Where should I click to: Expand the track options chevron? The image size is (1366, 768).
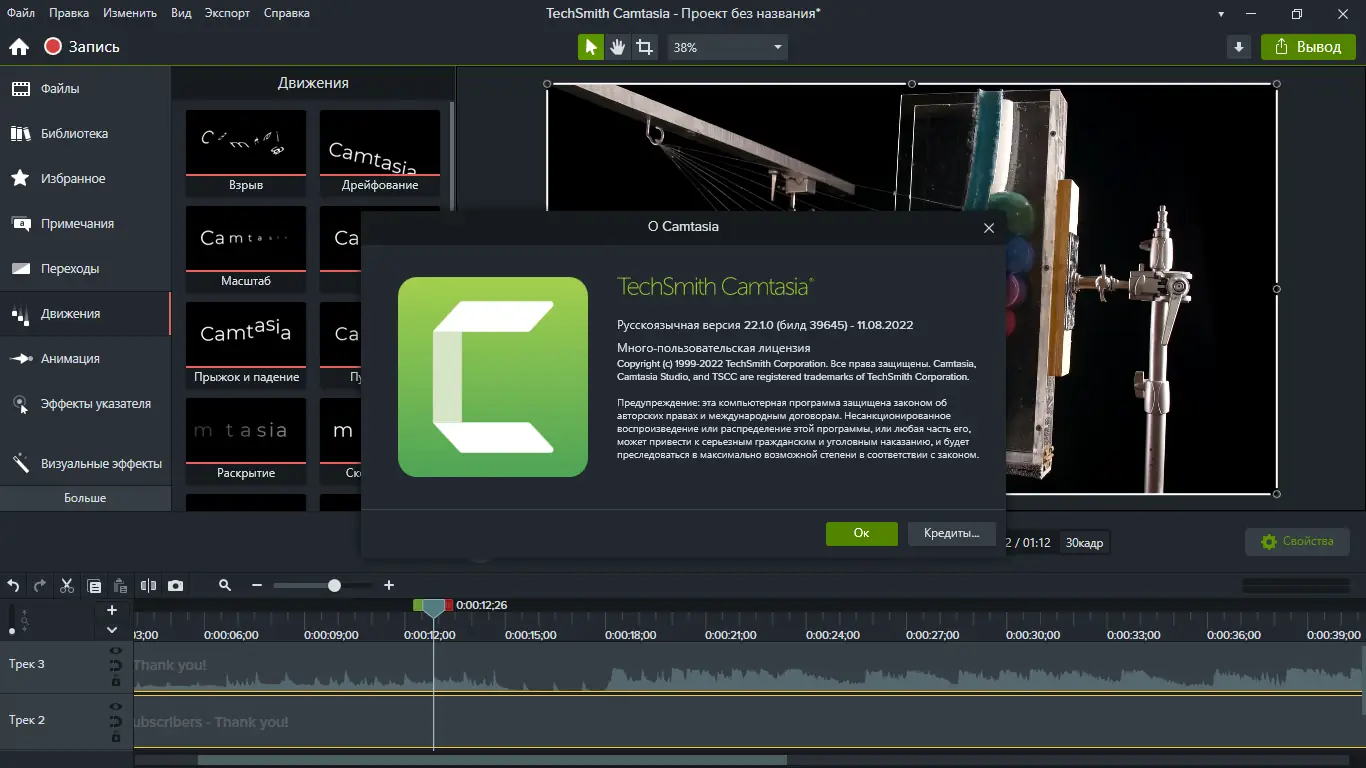[112, 630]
